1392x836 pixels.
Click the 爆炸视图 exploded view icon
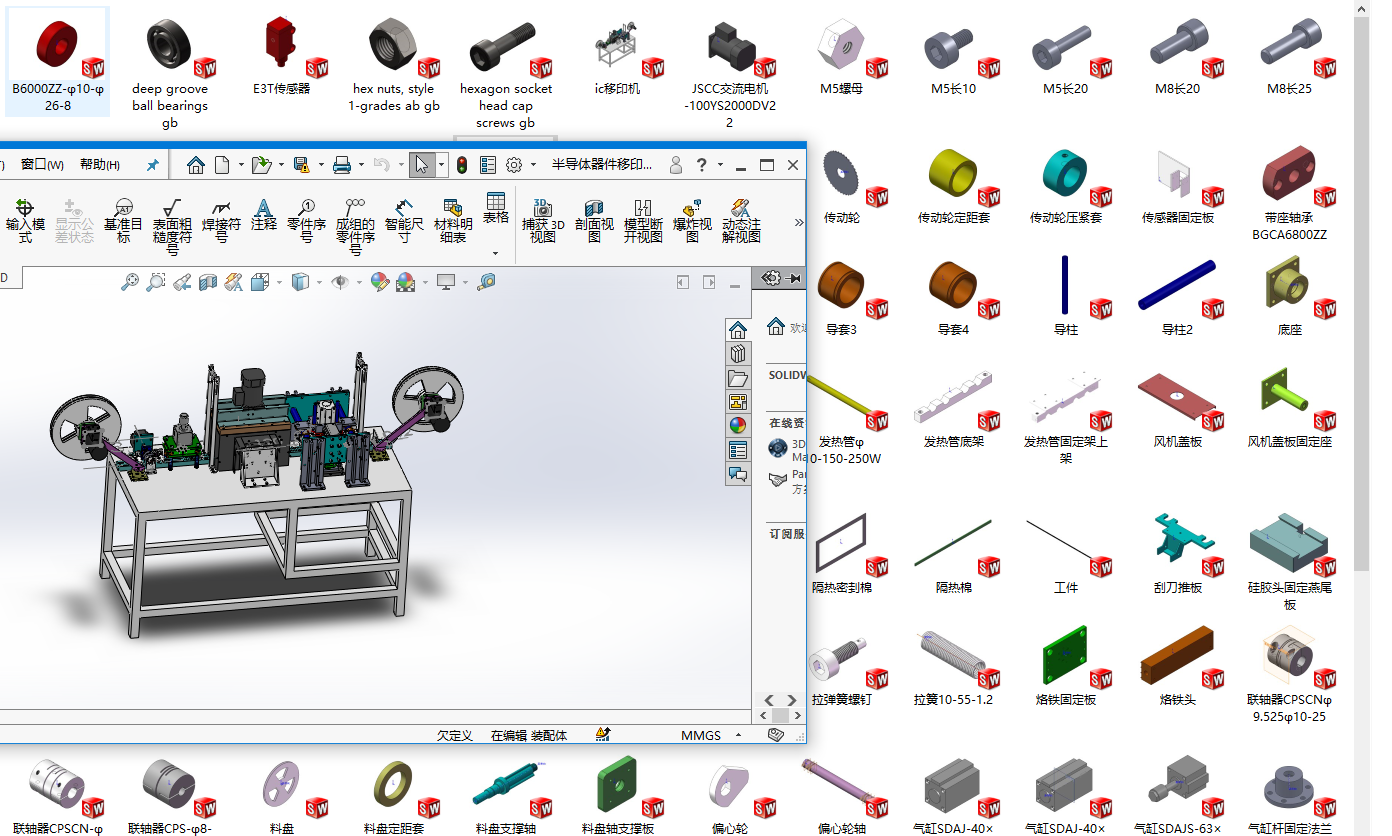point(692,220)
